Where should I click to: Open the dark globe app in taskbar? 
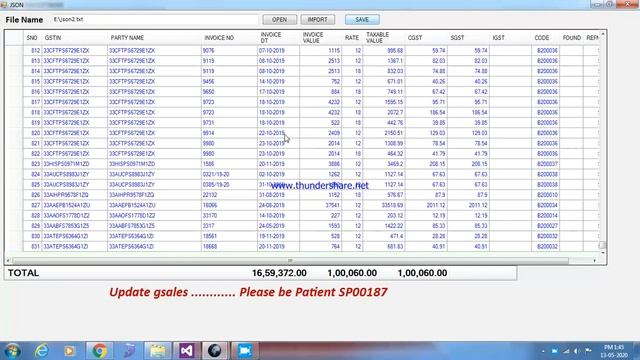click(x=215, y=351)
